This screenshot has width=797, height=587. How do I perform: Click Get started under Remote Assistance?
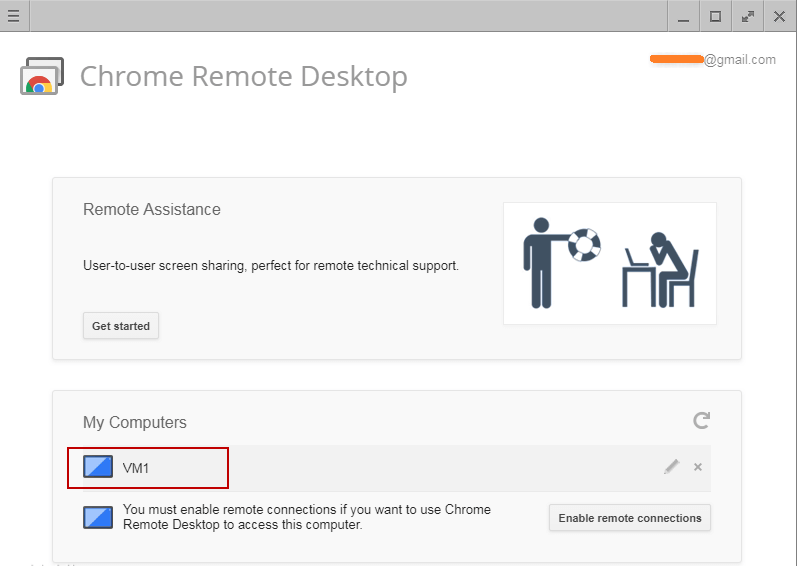(x=121, y=326)
